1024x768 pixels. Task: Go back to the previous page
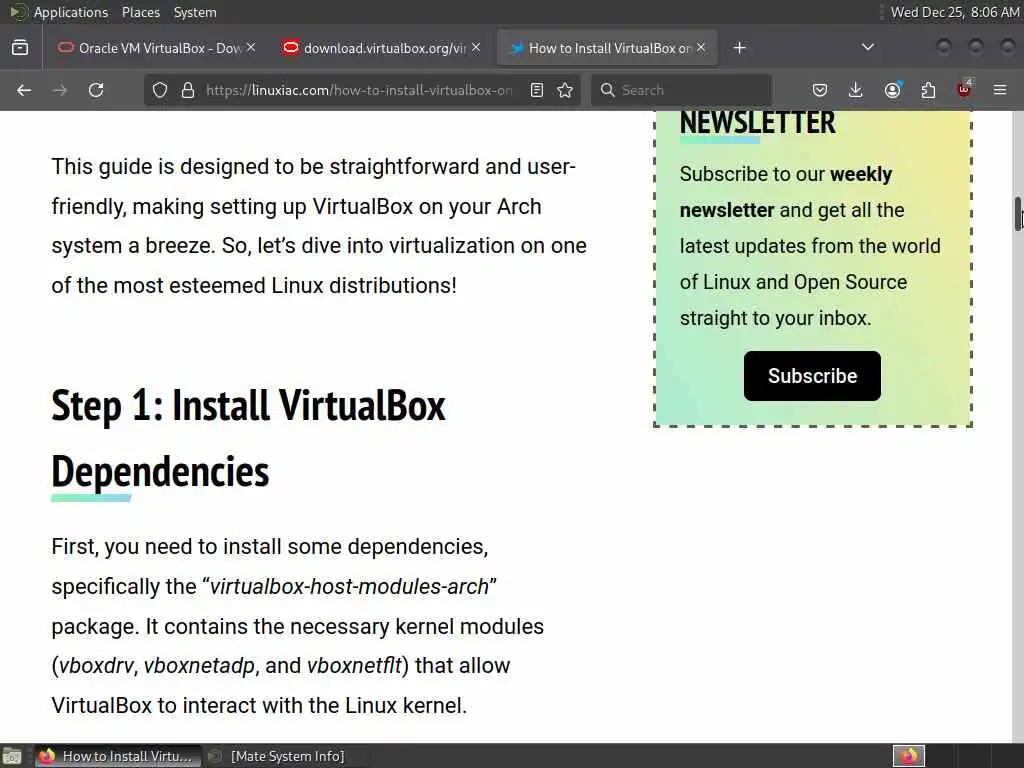[x=24, y=90]
